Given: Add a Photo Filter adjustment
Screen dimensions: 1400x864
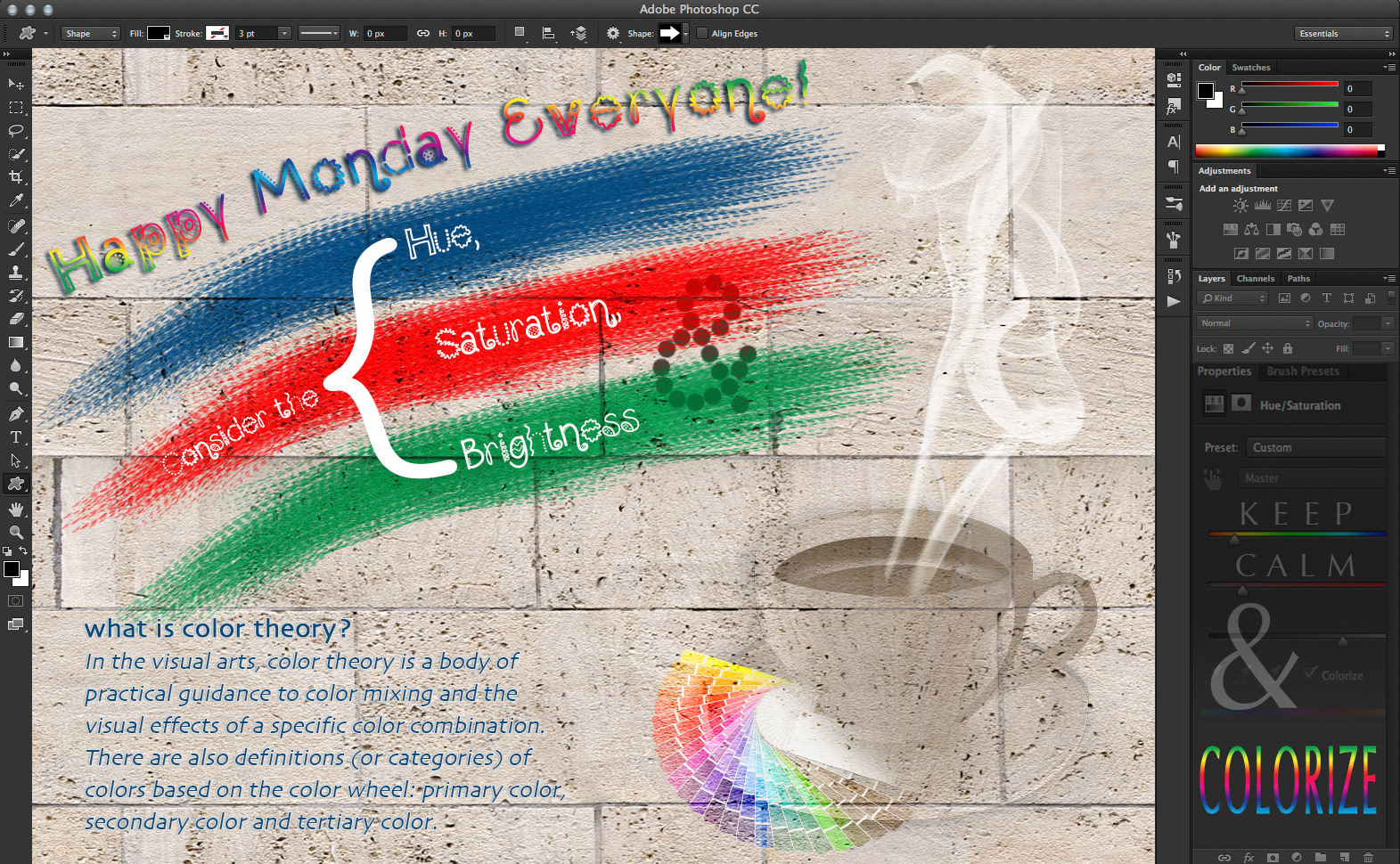Looking at the screenshot, I should click(x=1295, y=230).
